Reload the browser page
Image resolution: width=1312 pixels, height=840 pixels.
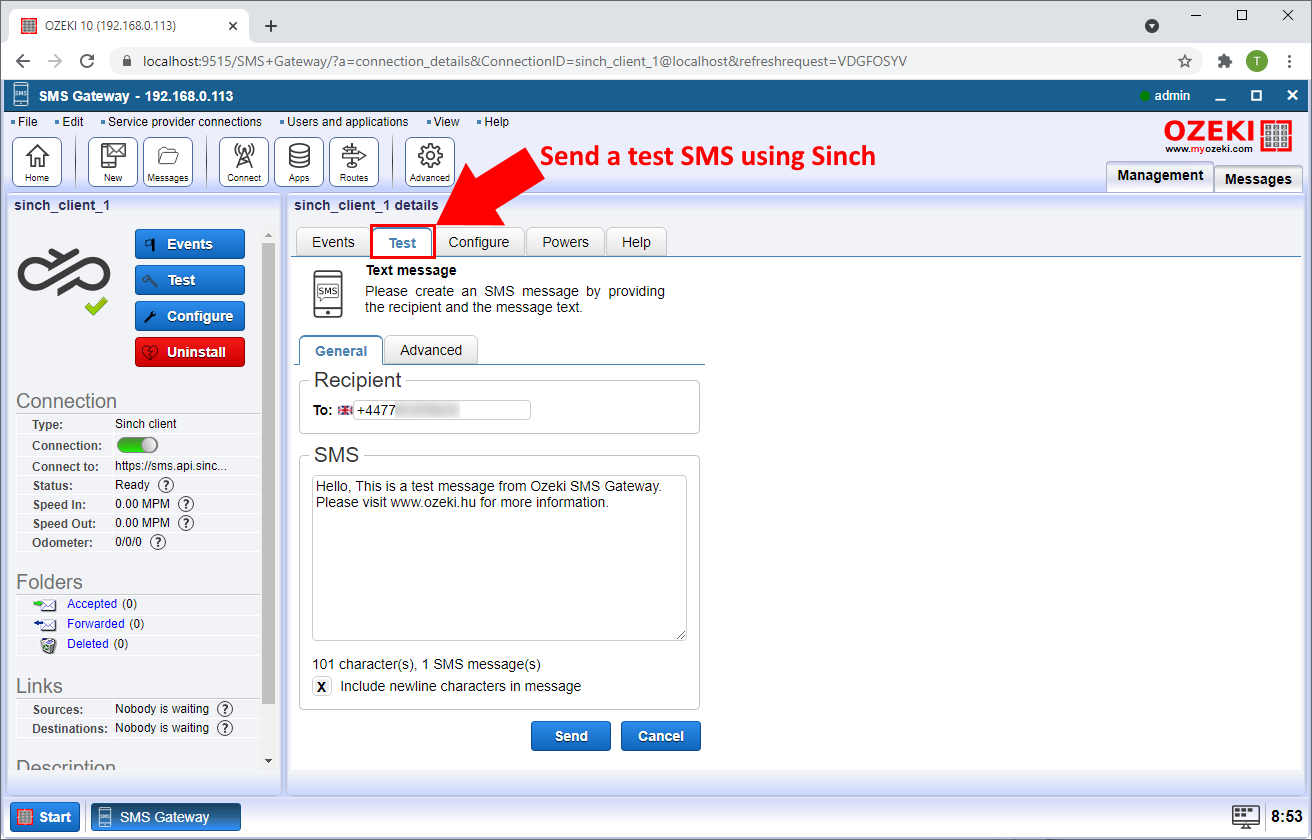click(x=87, y=61)
